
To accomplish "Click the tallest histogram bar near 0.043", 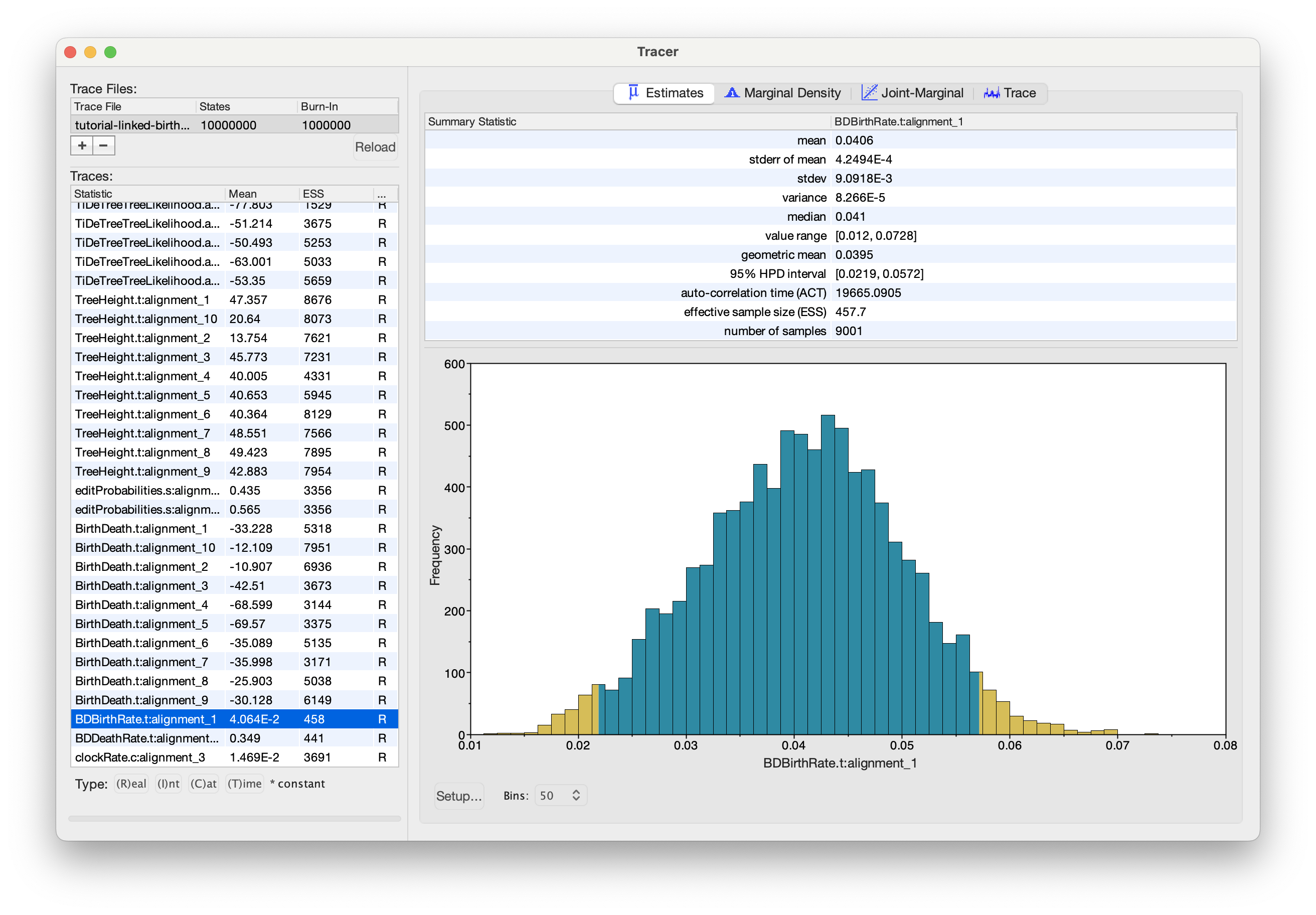I will click(x=828, y=574).
